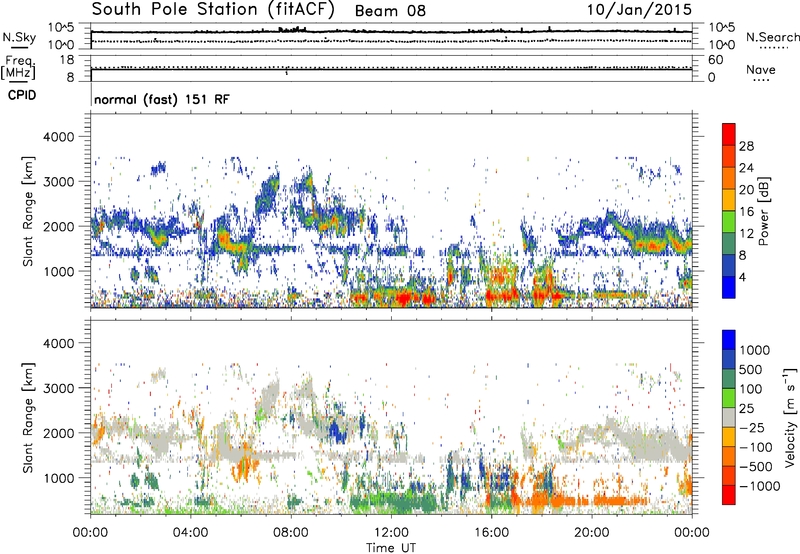Click the power range-time plot area
This screenshot has width=800, height=554.
pos(391,211)
